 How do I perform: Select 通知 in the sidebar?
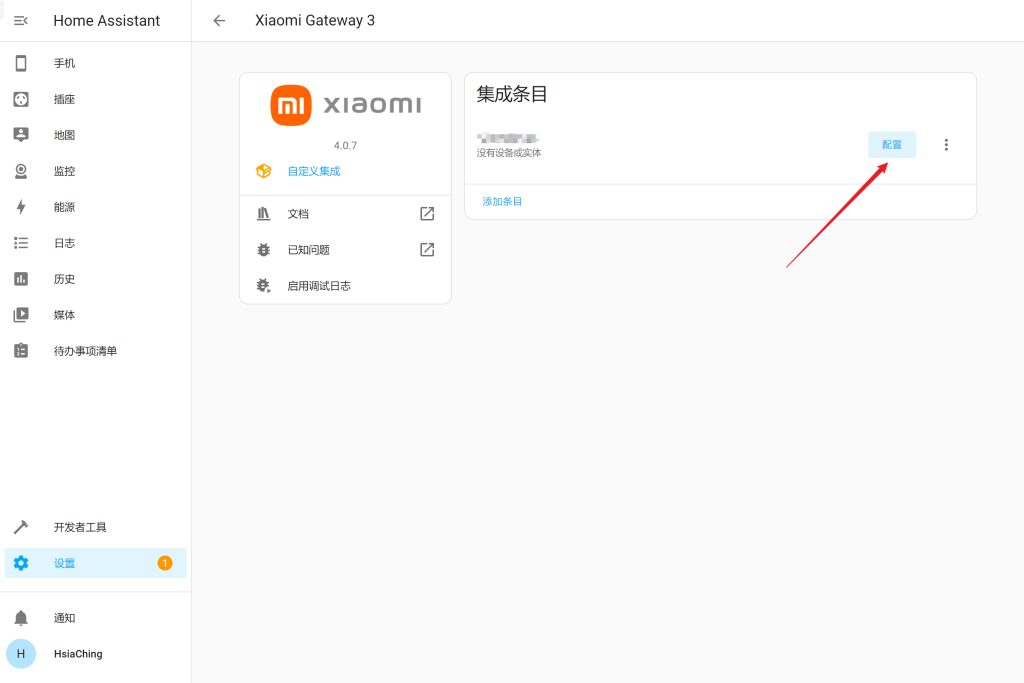click(96, 618)
